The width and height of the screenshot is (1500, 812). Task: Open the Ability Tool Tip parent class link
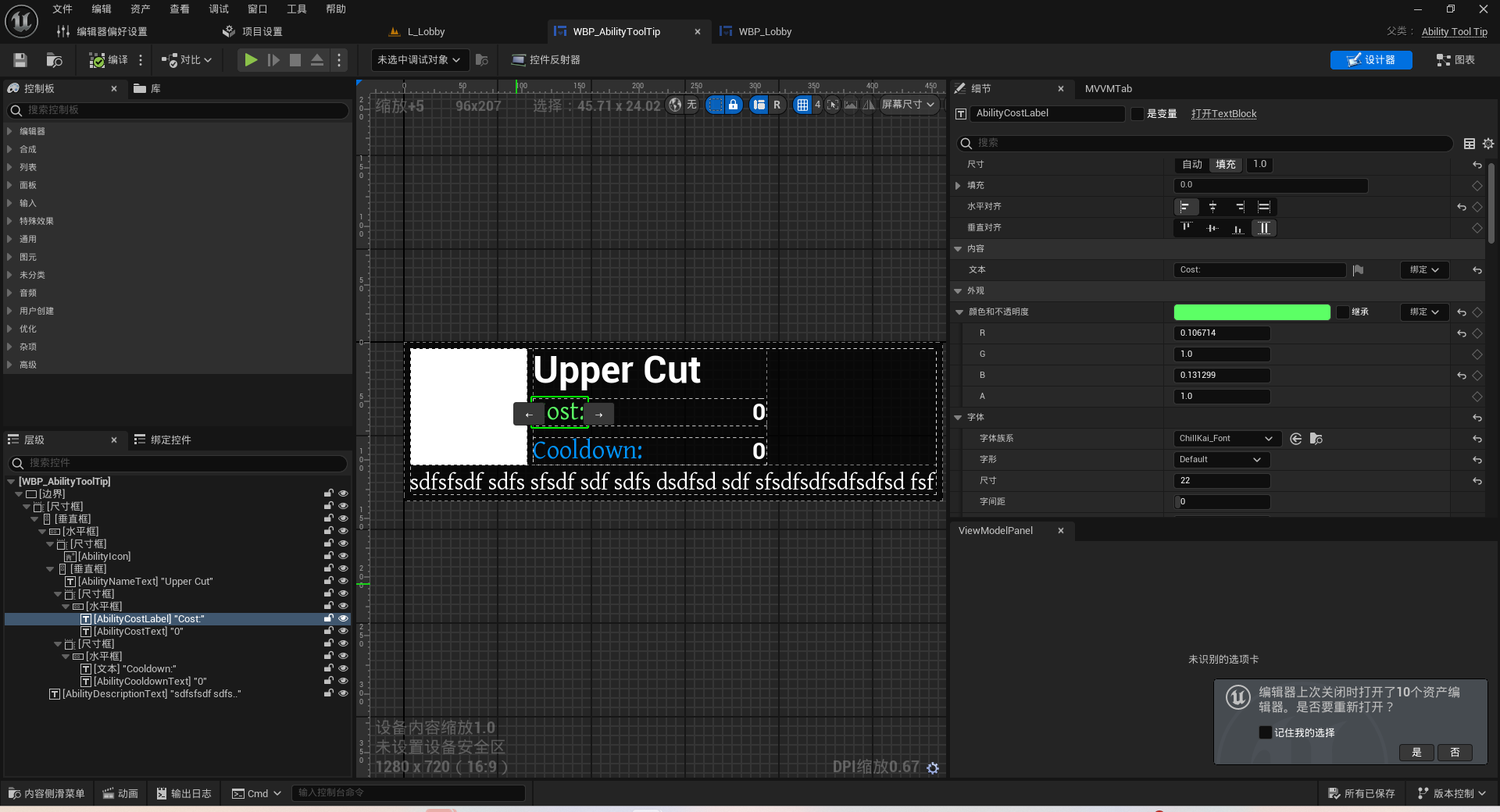point(1454,32)
